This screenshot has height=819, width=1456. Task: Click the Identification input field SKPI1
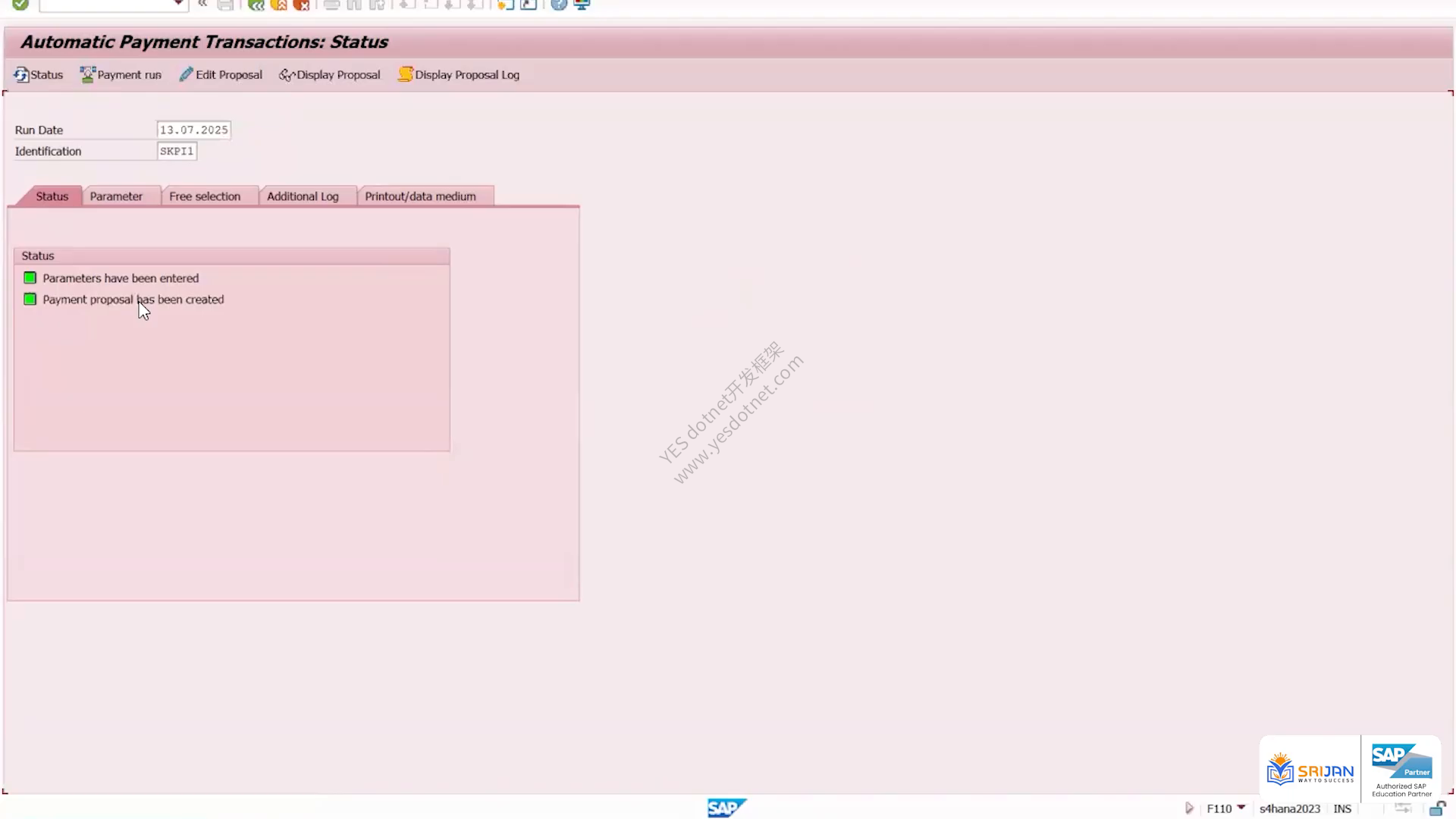coord(177,151)
